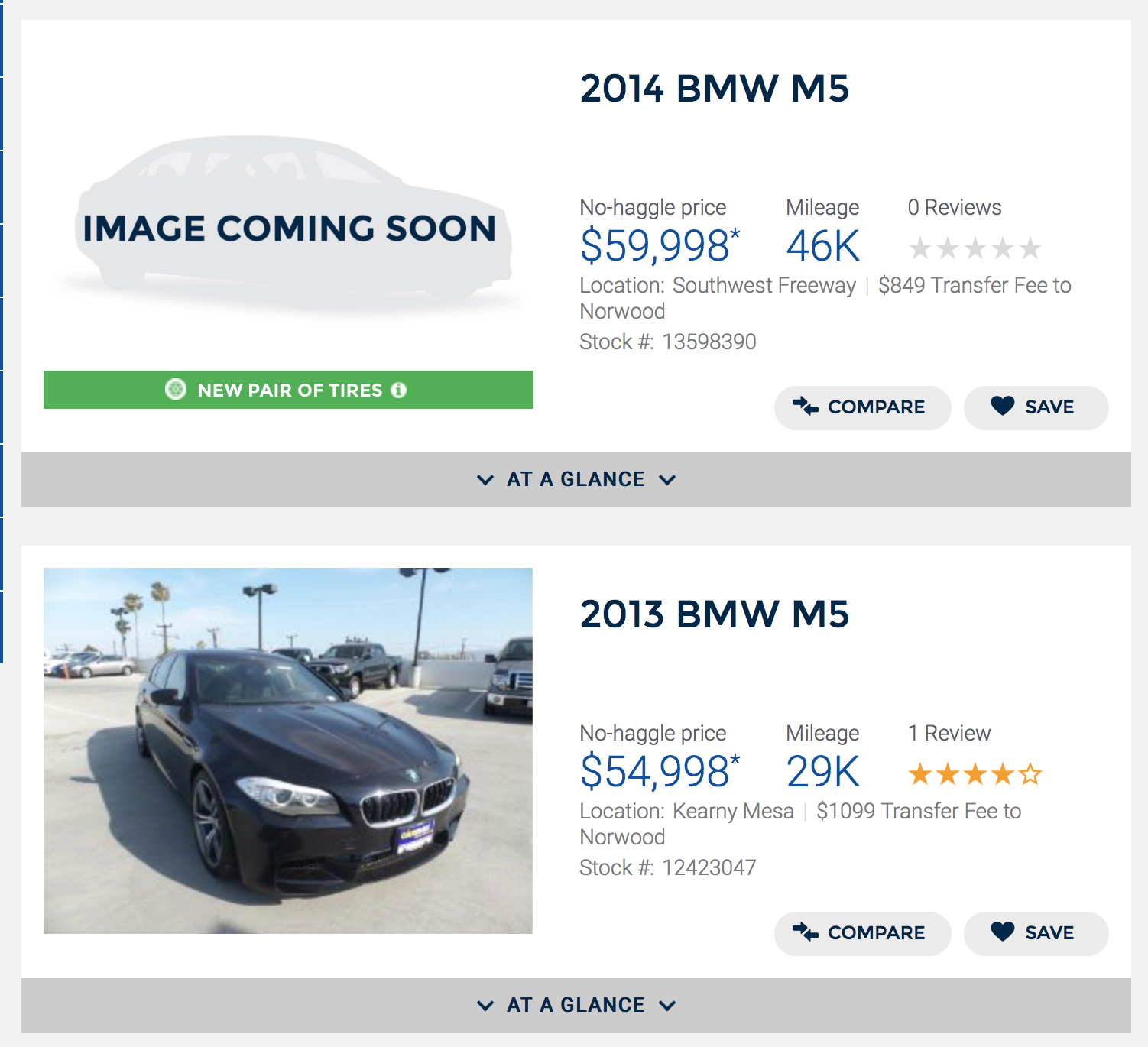The width and height of the screenshot is (1148, 1047).
Task: Compare the 2014 BMW M5
Action: click(862, 407)
